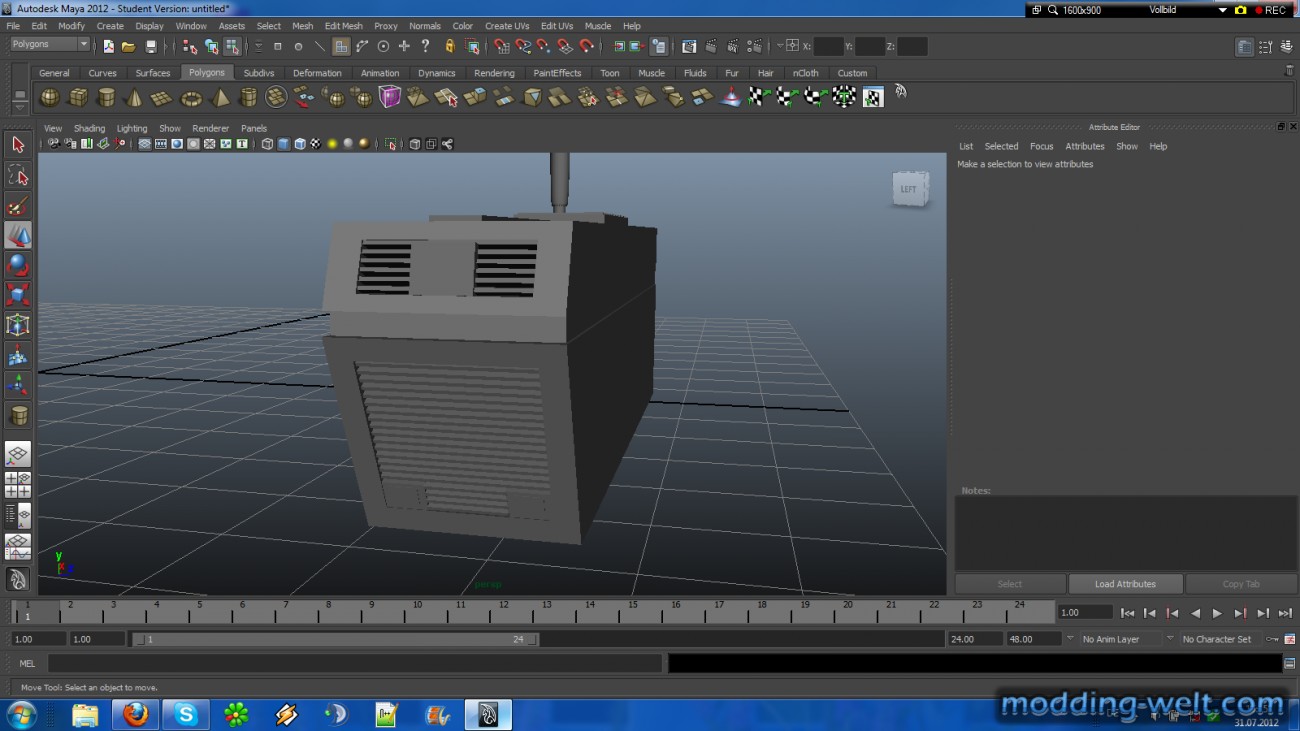Click the MEL command line input
The width and height of the screenshot is (1300, 731).
pos(354,663)
